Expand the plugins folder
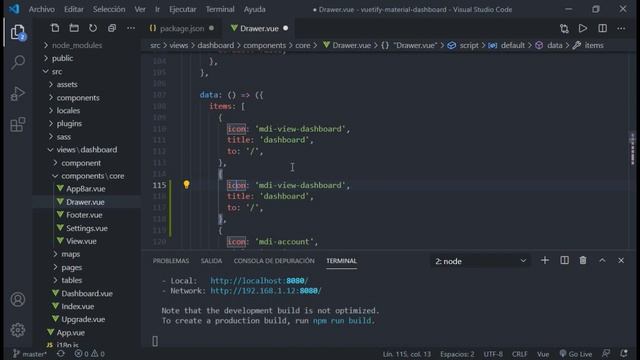Screen dimensions: 640x360 [65, 123]
